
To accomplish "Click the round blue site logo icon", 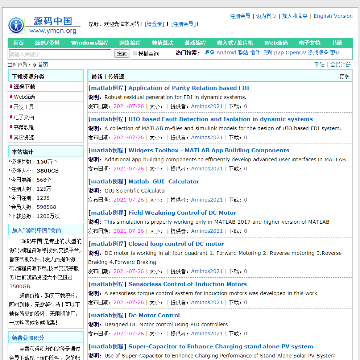I will (16, 25).
